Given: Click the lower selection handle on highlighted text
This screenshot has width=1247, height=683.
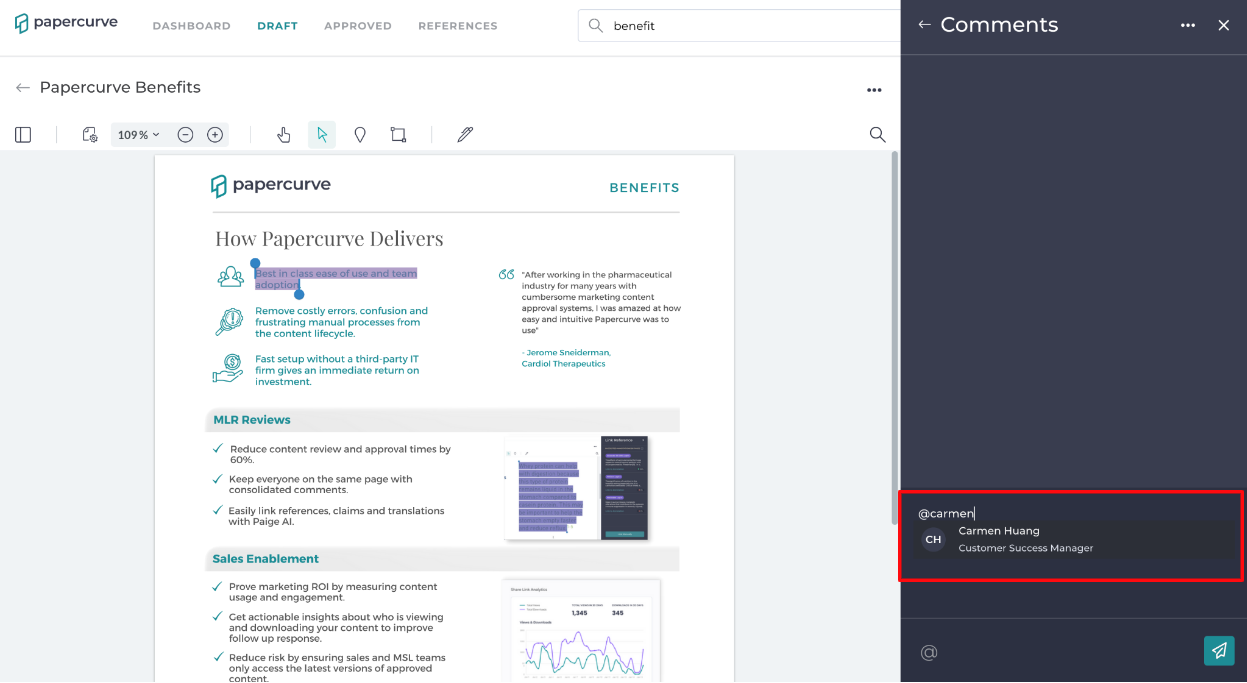Looking at the screenshot, I should pyautogui.click(x=299, y=294).
